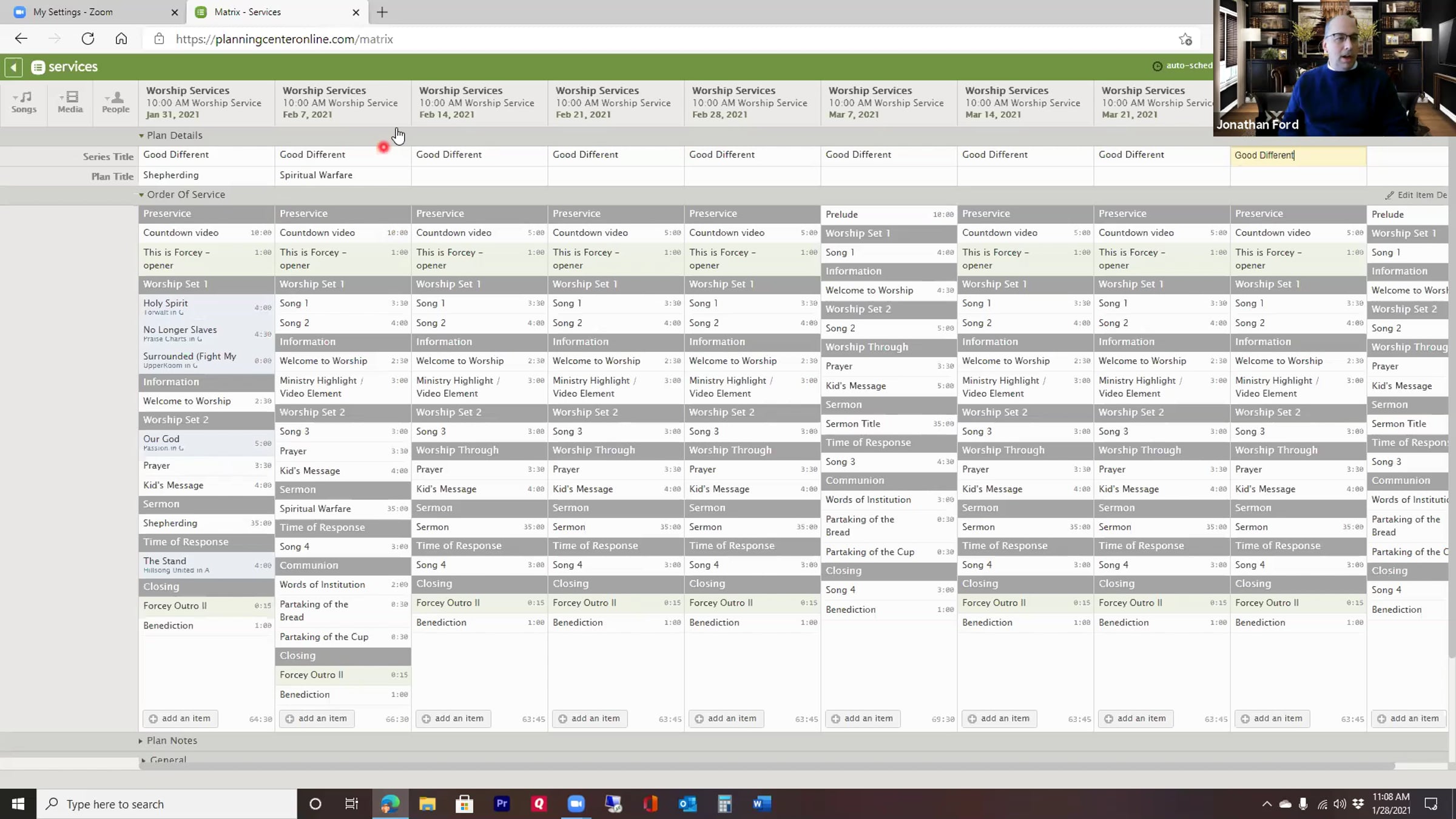This screenshot has width=1456, height=819.
Task: Click add an item under Mar 7 plan
Action: coord(863,718)
